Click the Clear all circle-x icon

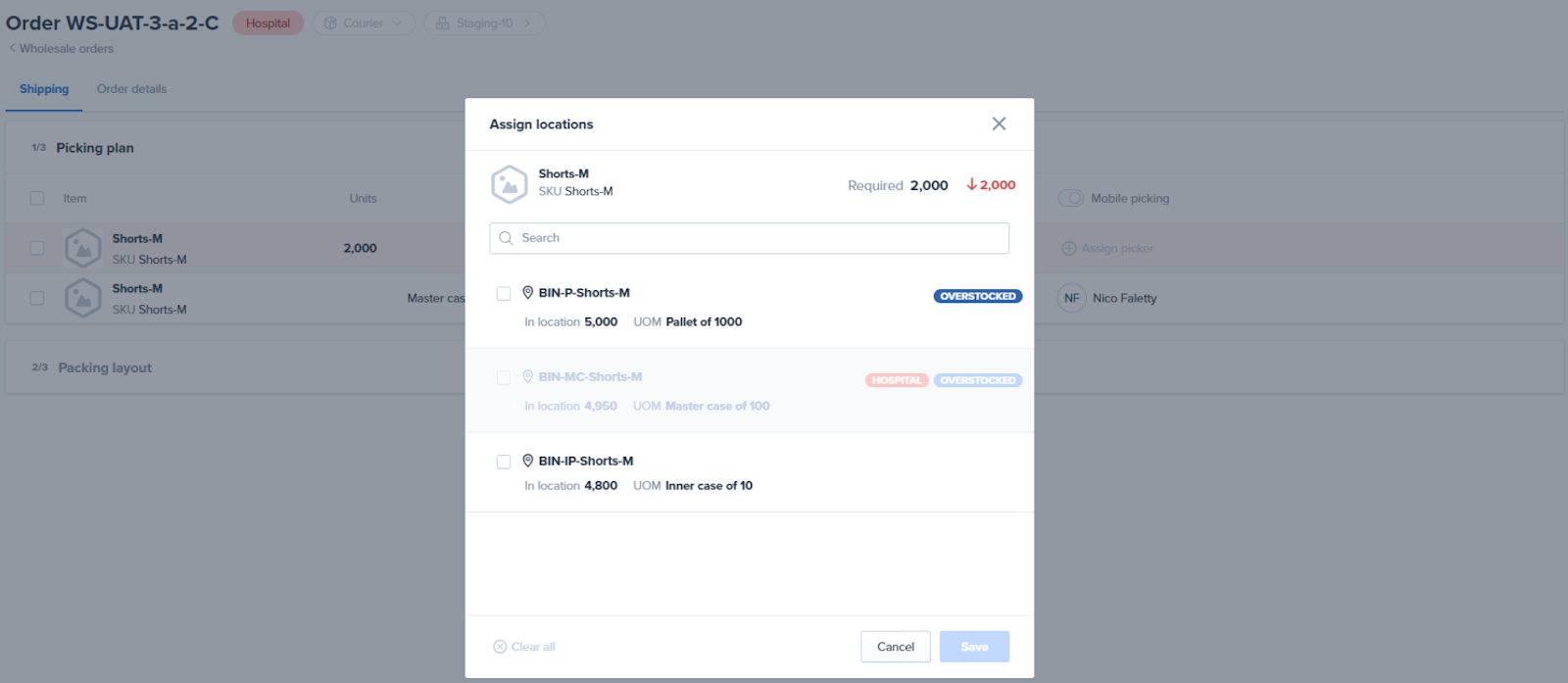click(500, 647)
